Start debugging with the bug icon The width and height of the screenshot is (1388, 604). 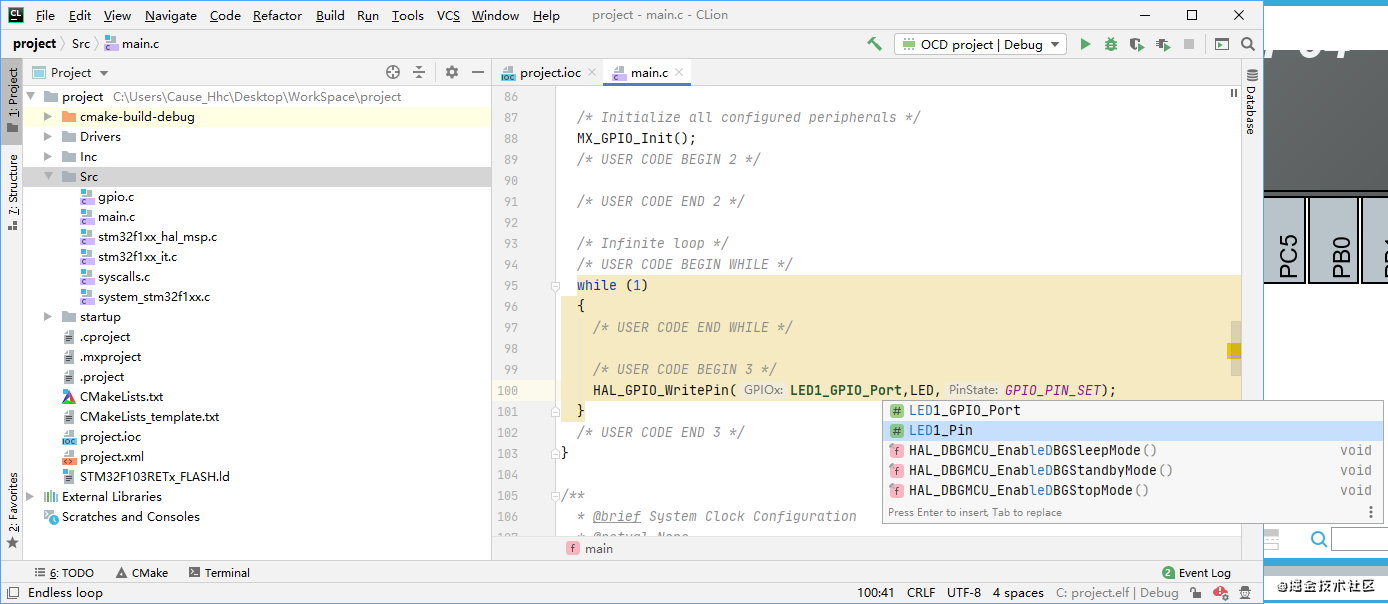click(1110, 44)
